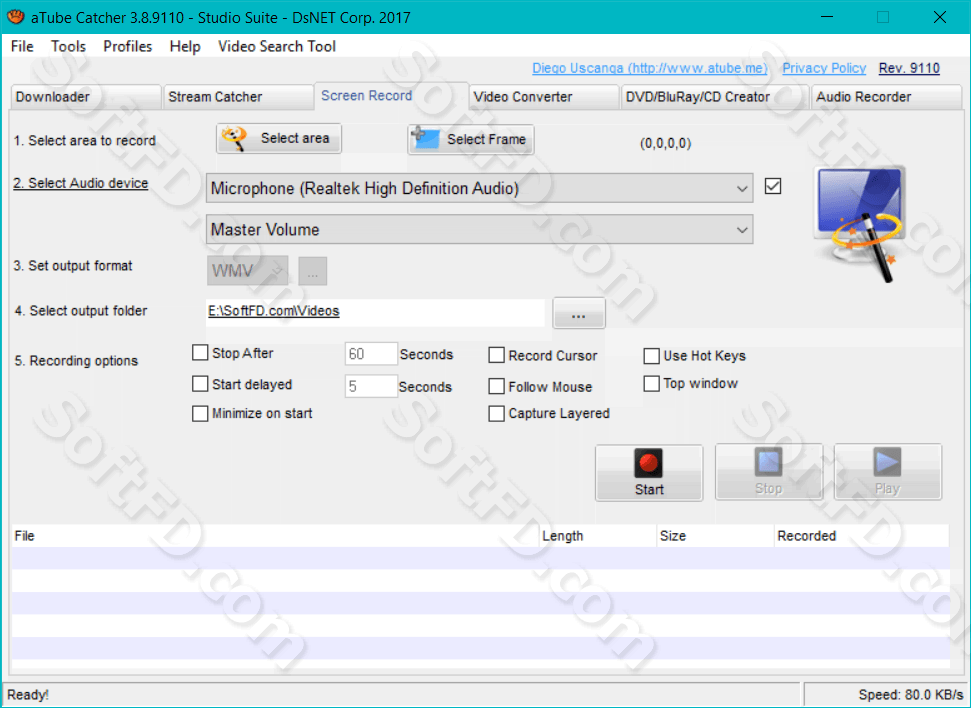Click the Recorded column header

point(861,536)
